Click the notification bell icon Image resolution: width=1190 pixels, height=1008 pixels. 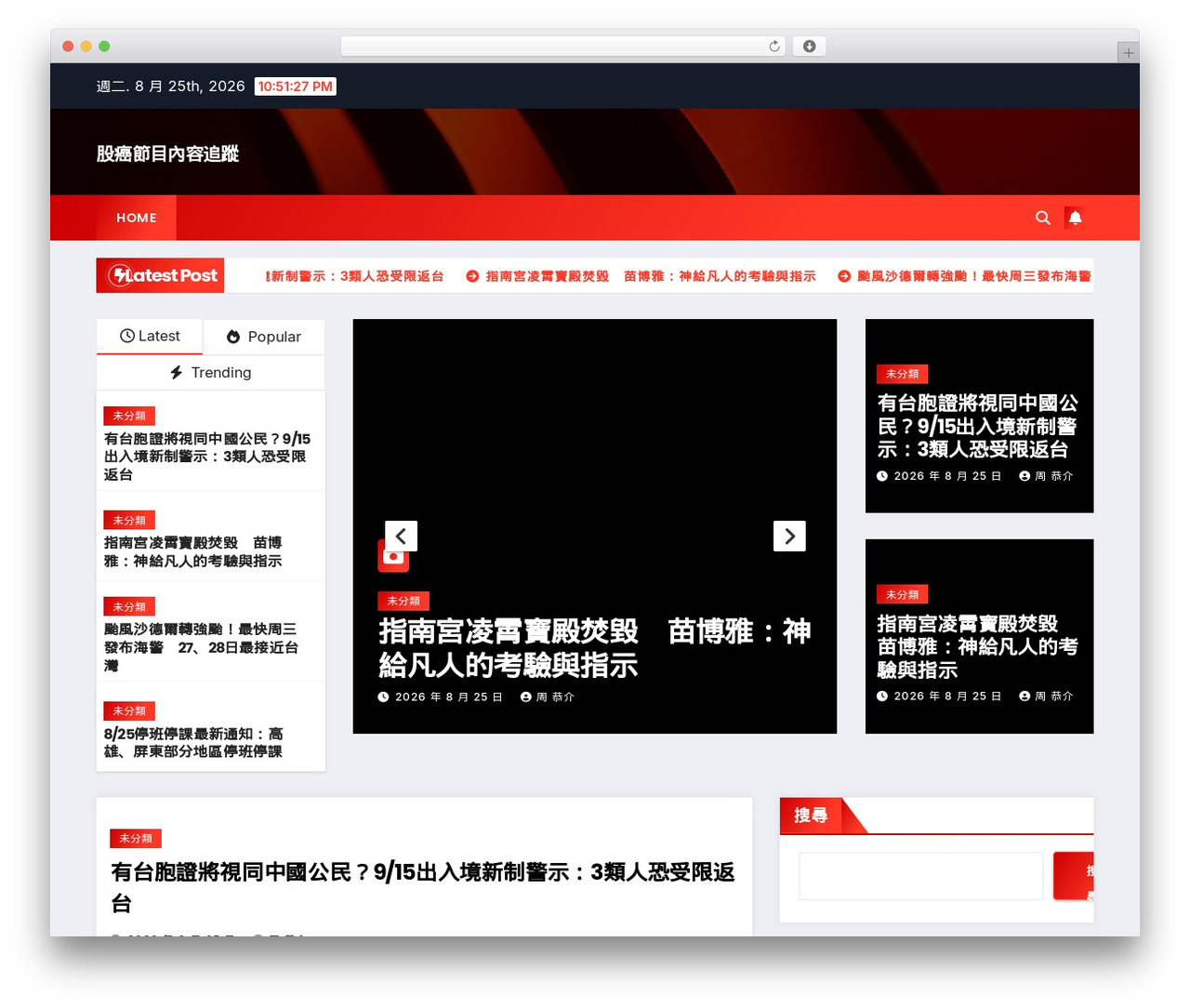(1075, 218)
